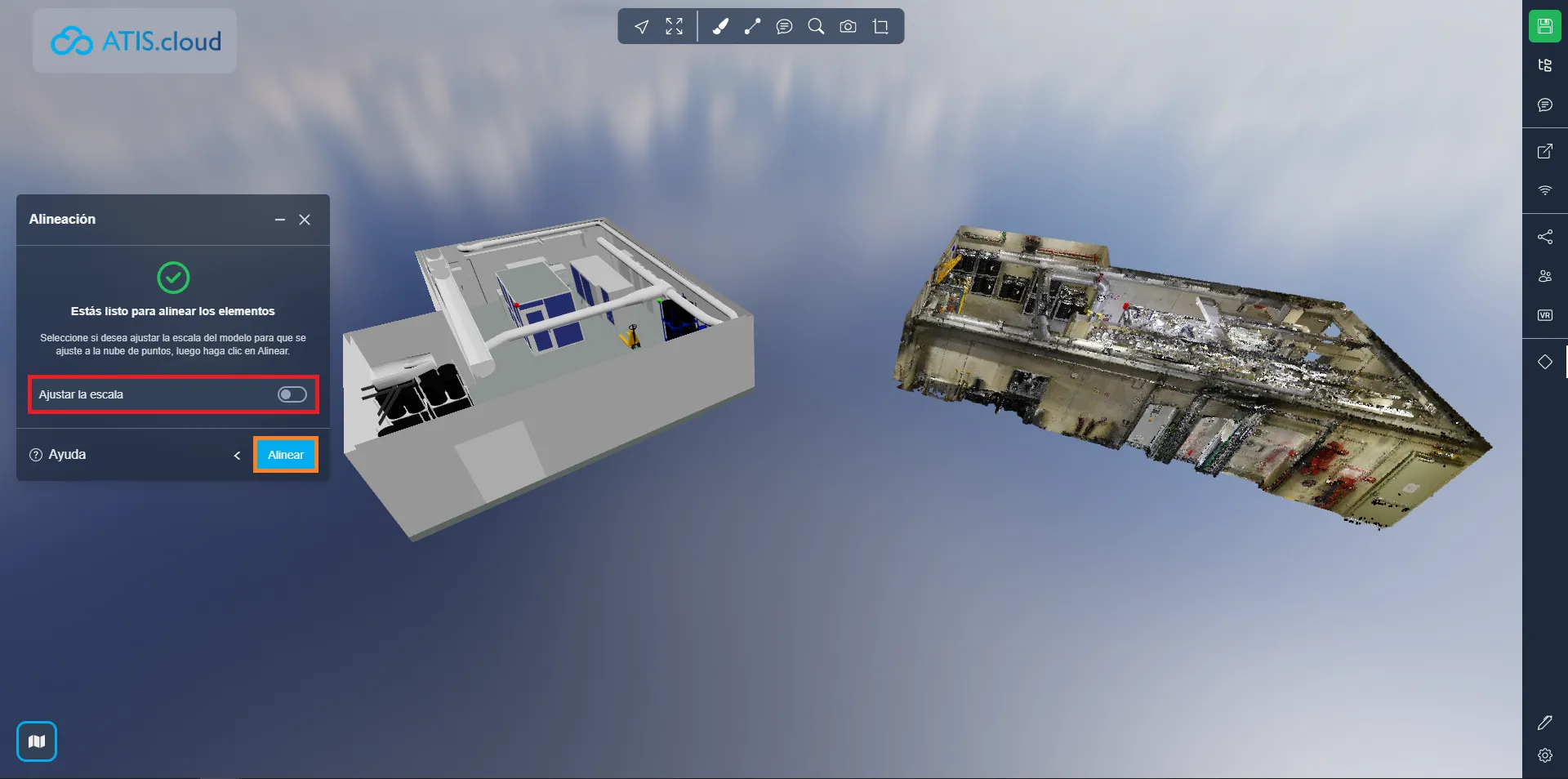Viewport: 1568px width, 779px height.
Task: Open comments panel in right sidebar
Action: (1545, 105)
